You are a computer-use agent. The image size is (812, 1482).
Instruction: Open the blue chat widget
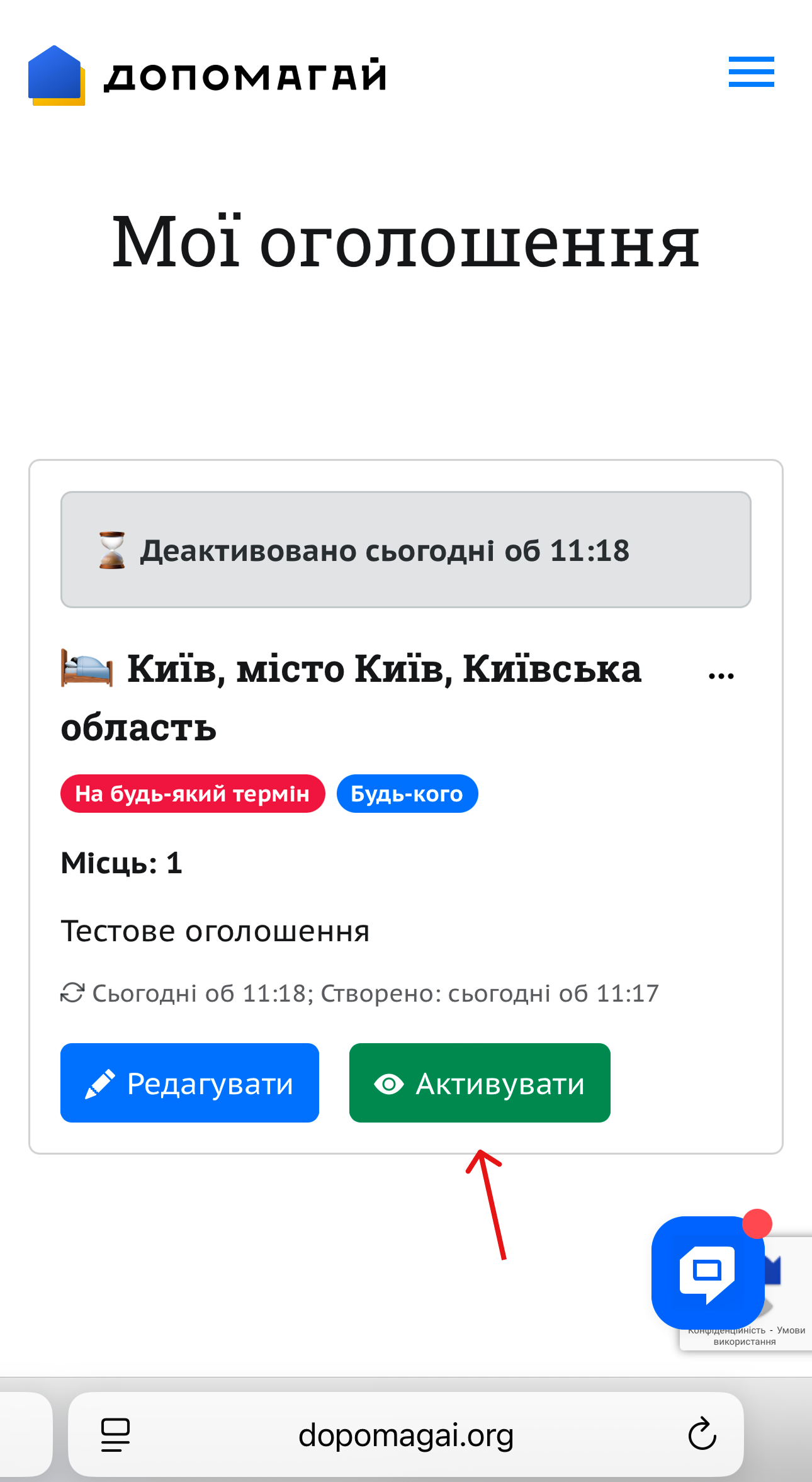point(708,1272)
